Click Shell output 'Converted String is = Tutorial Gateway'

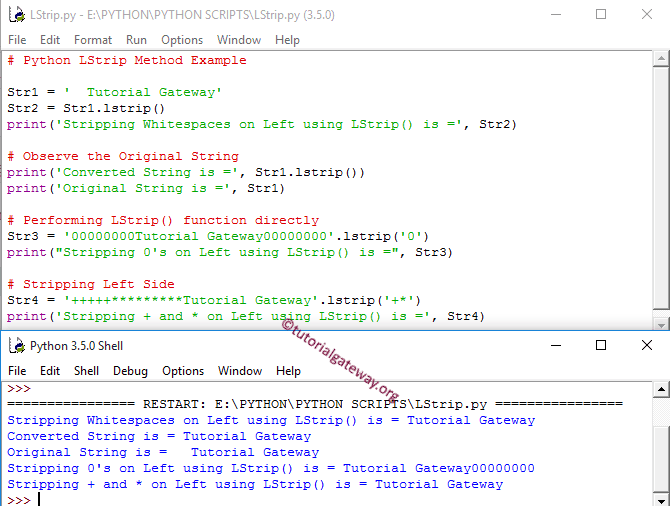[159, 436]
